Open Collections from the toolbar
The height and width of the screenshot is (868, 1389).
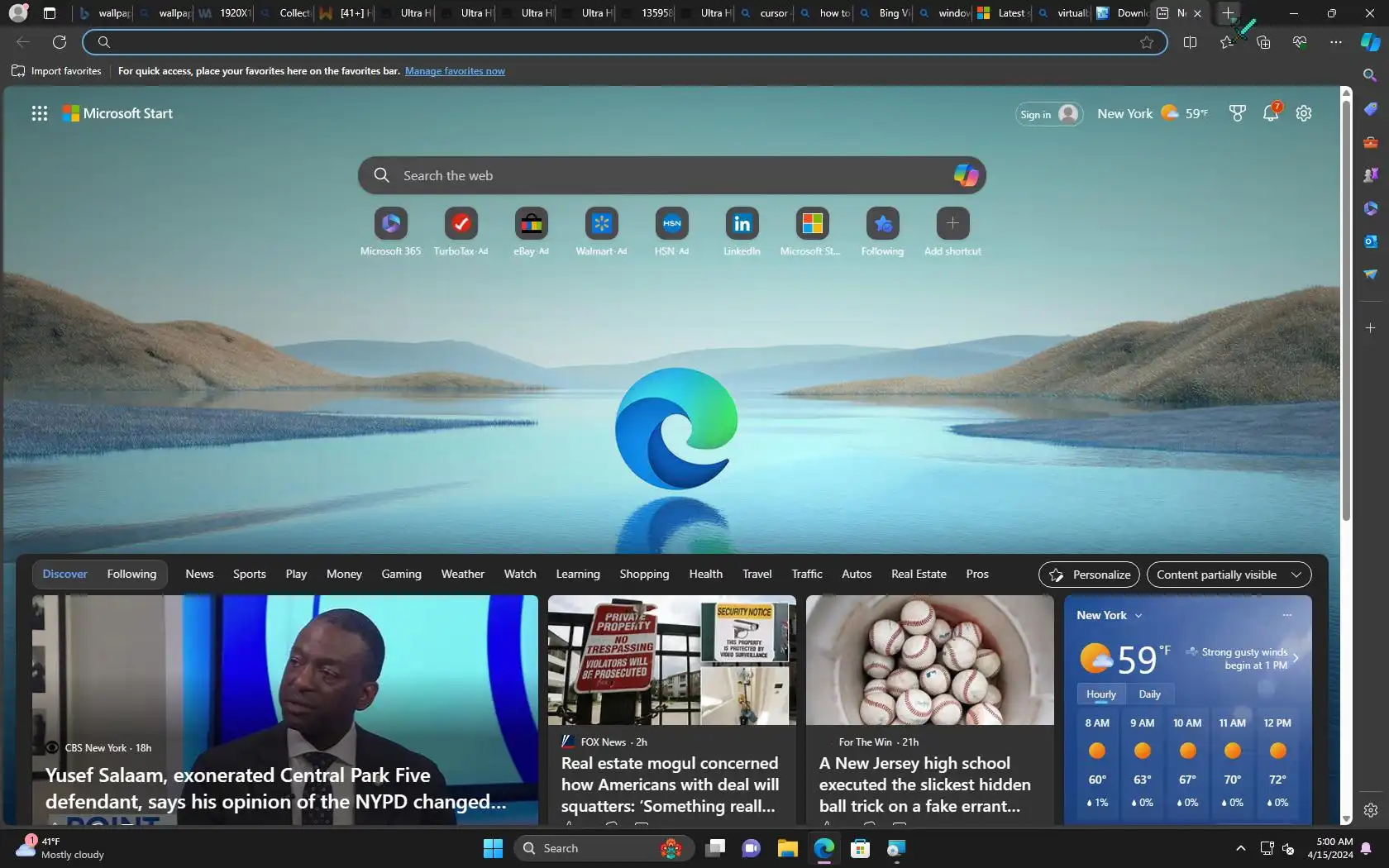pyautogui.click(x=1263, y=42)
